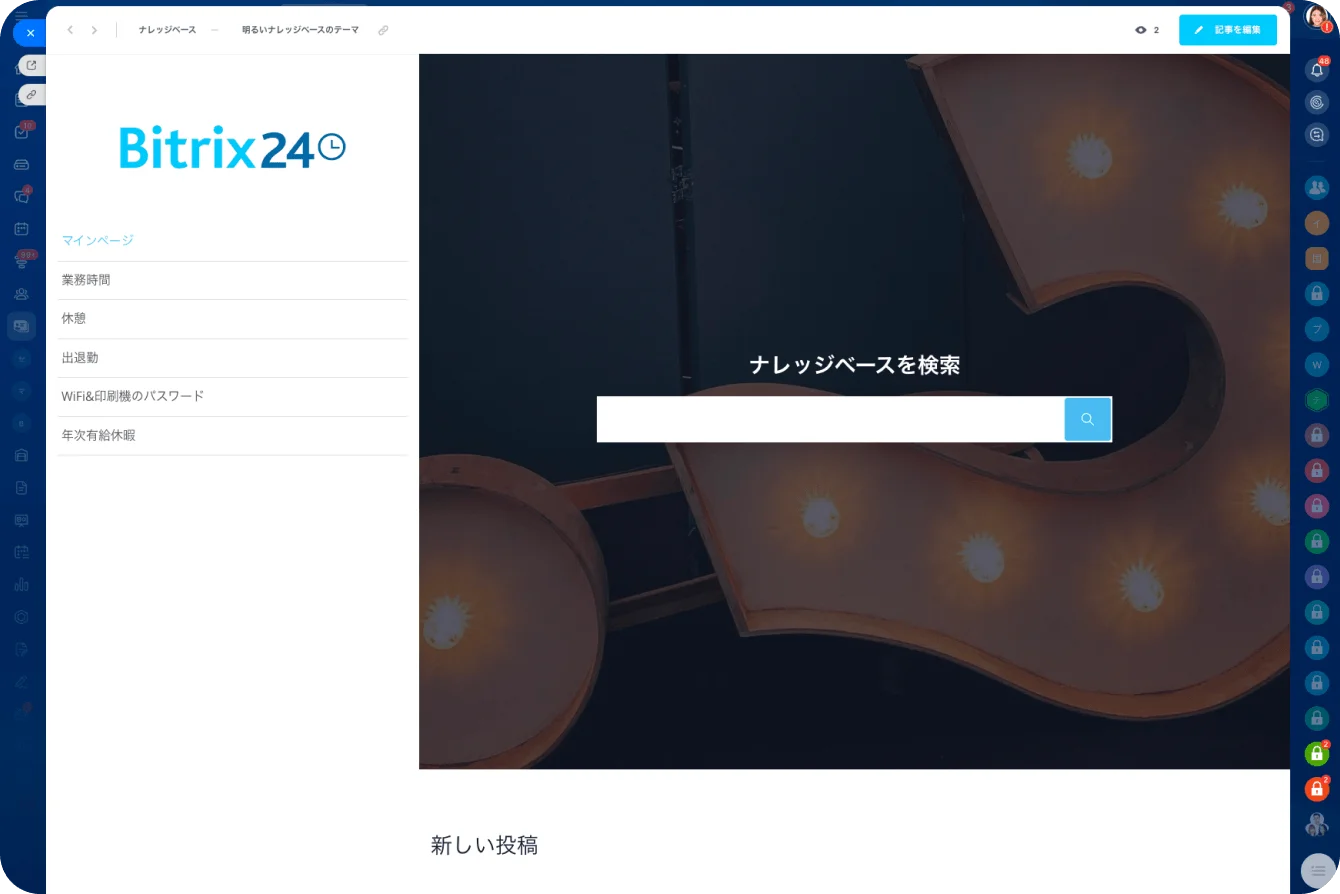This screenshot has height=894, width=1340.
Task: Navigate back using the left chevron arrow
Action: coord(69,30)
